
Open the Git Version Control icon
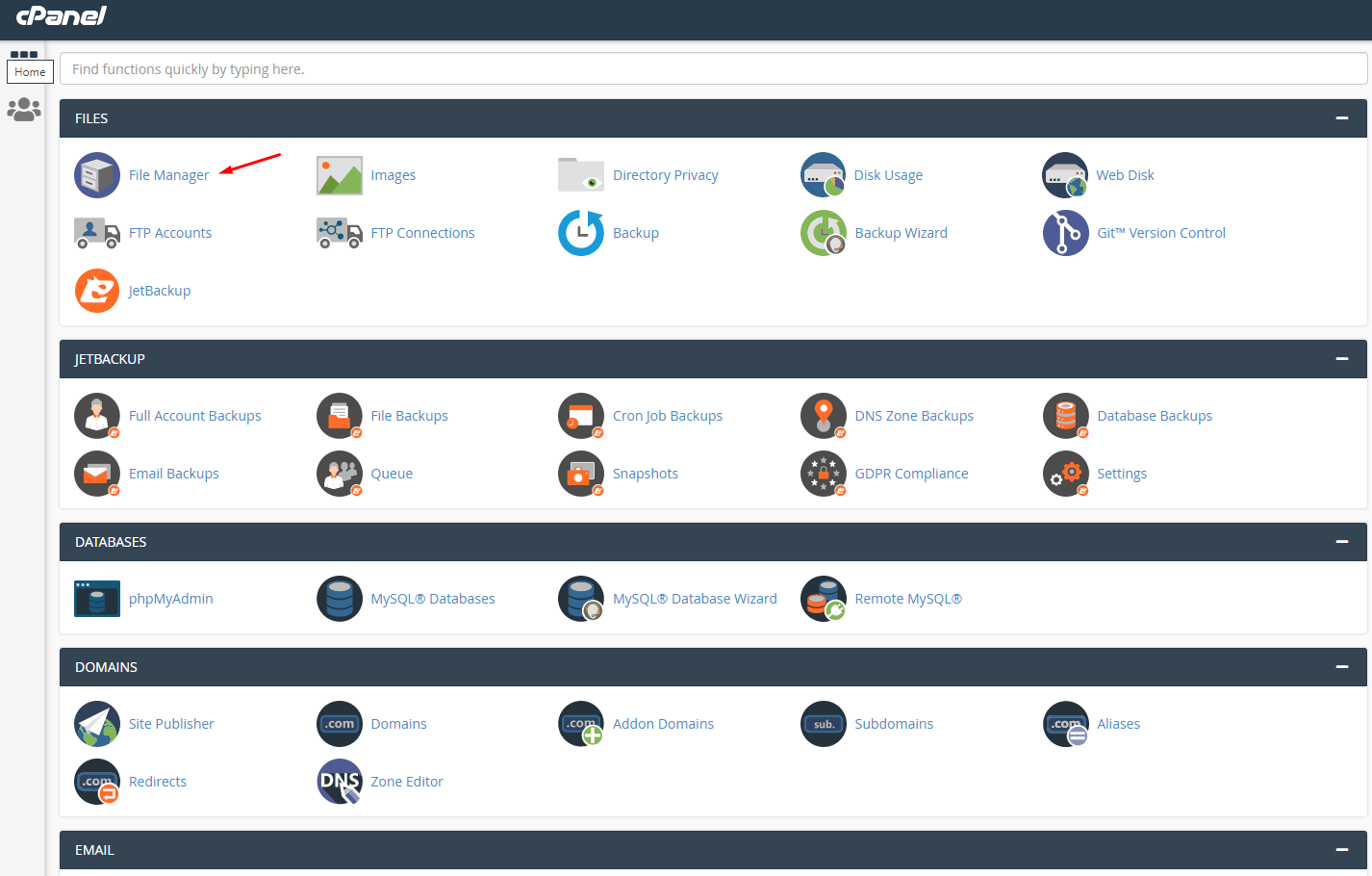(1065, 233)
